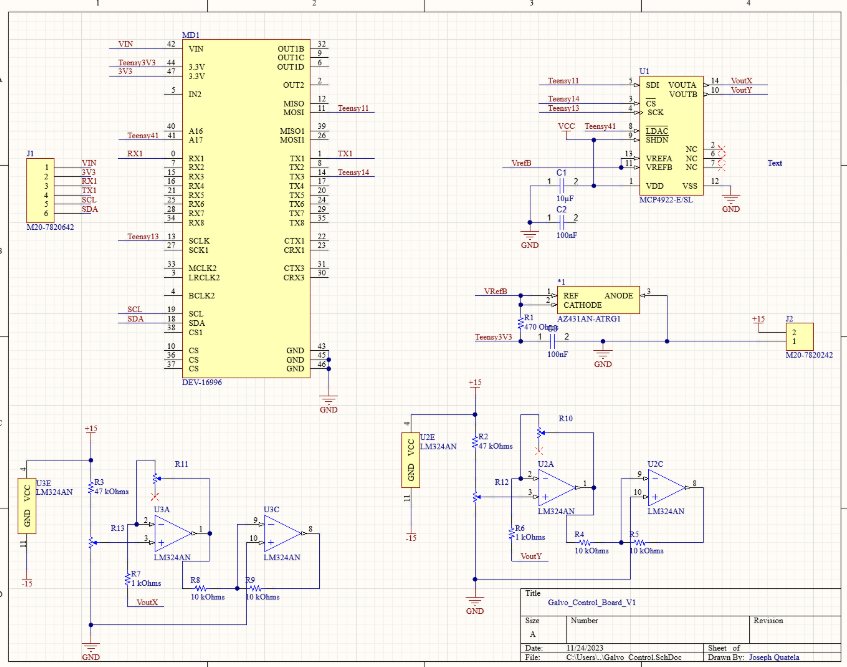Select the R10 potentiometer symbol
Image resolution: width=847 pixels, height=667 pixels.
tap(541, 432)
